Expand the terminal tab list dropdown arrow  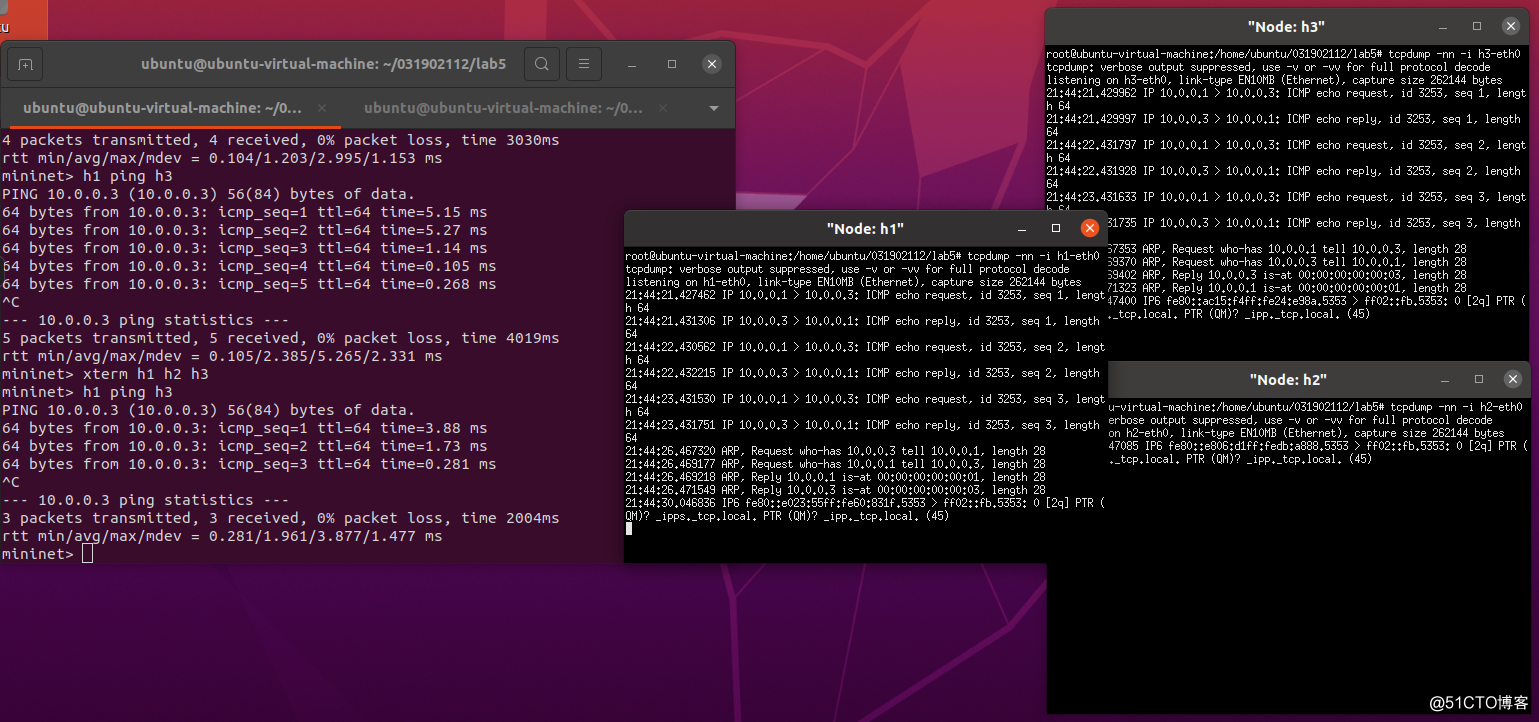(714, 108)
